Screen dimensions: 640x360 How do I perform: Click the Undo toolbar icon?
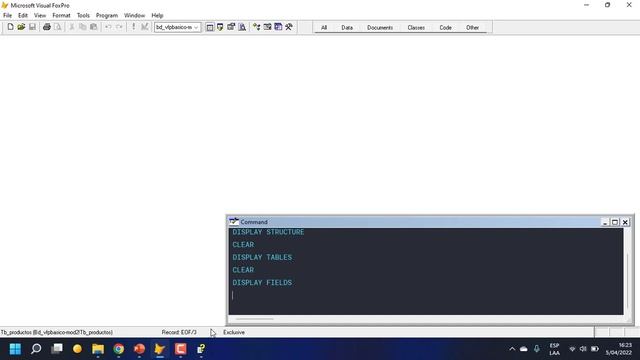(108, 27)
